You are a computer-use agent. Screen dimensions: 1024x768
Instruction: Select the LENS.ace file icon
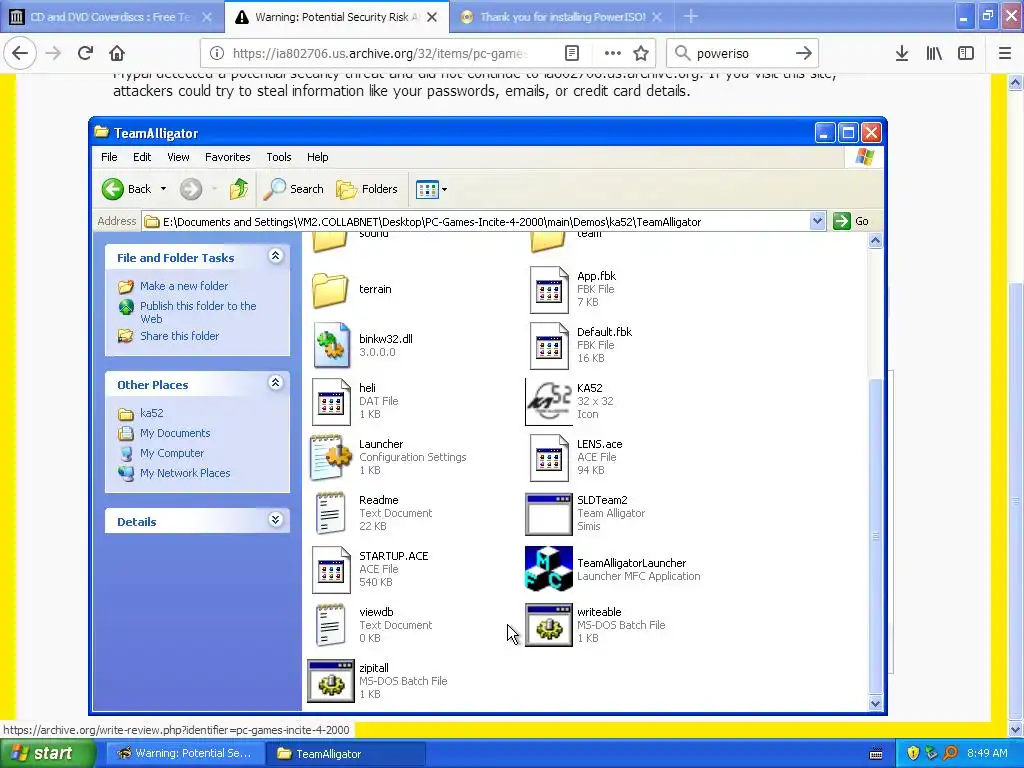[x=549, y=457]
